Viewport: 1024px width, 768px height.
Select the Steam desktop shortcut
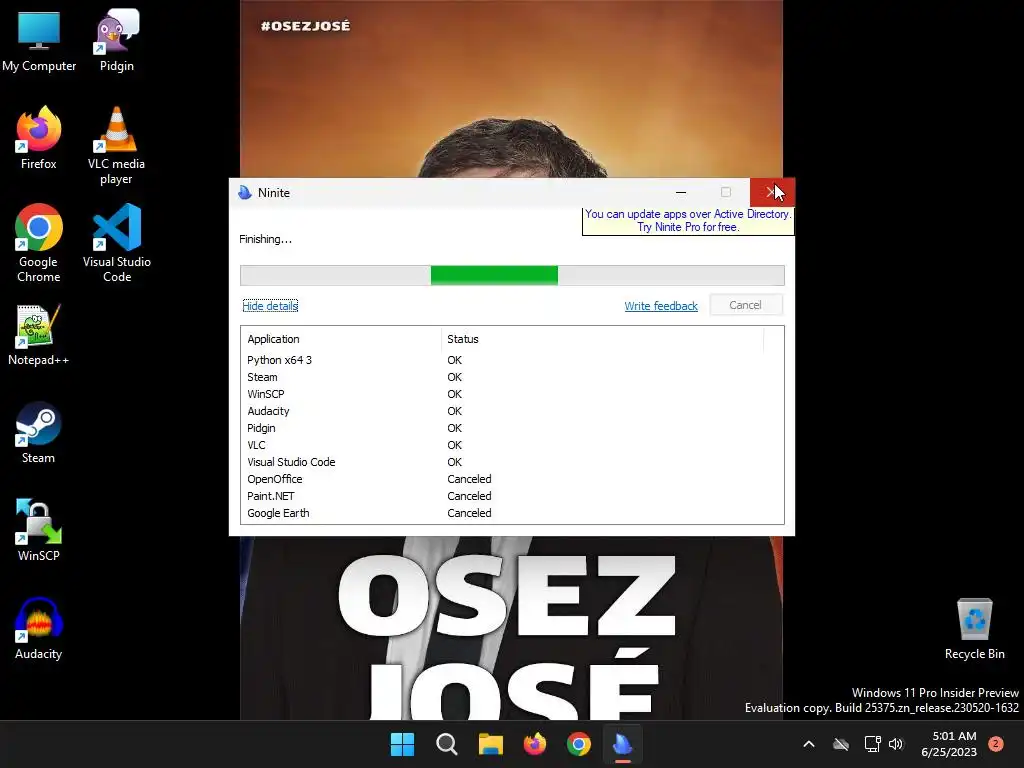point(39,433)
